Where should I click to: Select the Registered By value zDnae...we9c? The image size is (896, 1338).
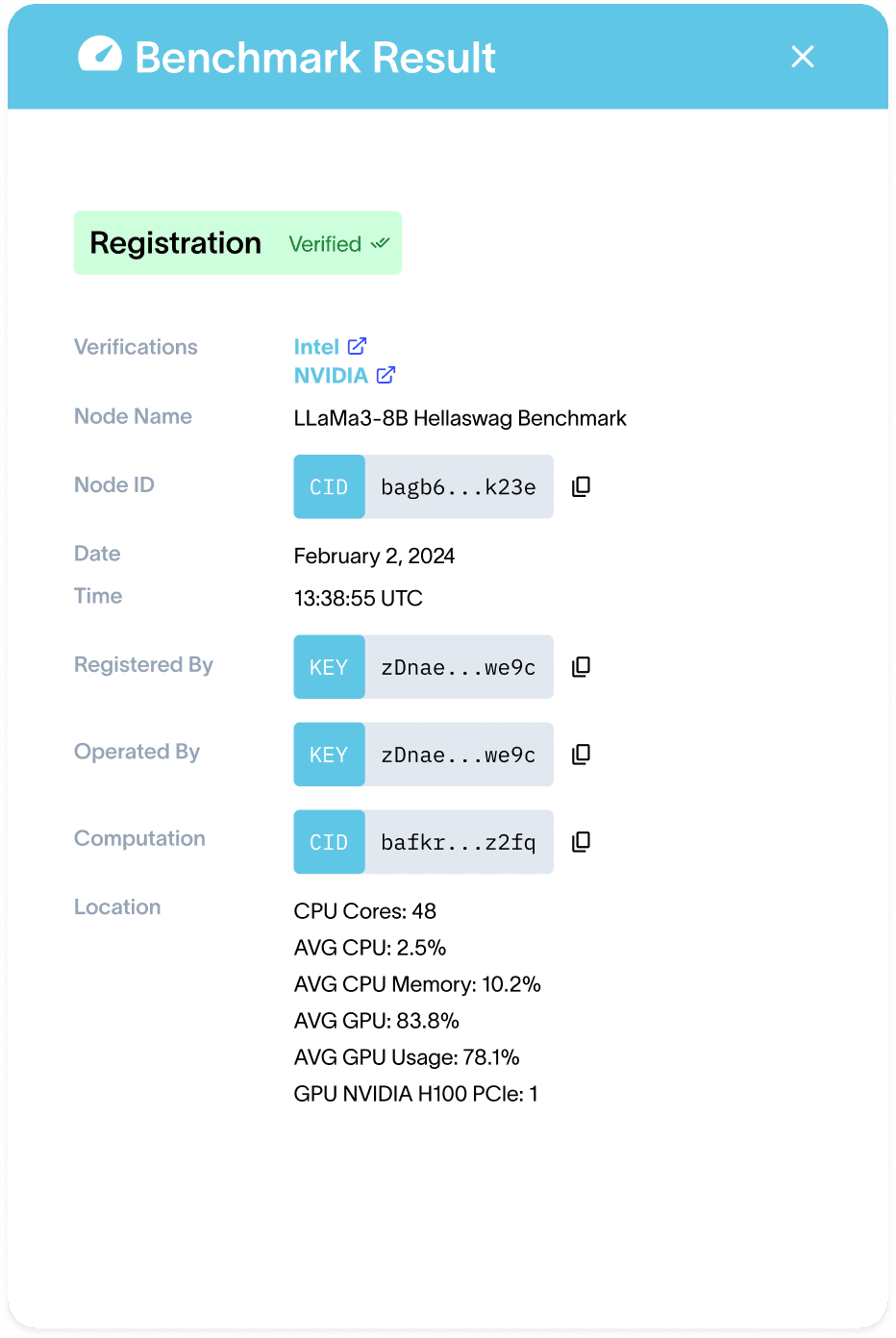click(x=459, y=667)
